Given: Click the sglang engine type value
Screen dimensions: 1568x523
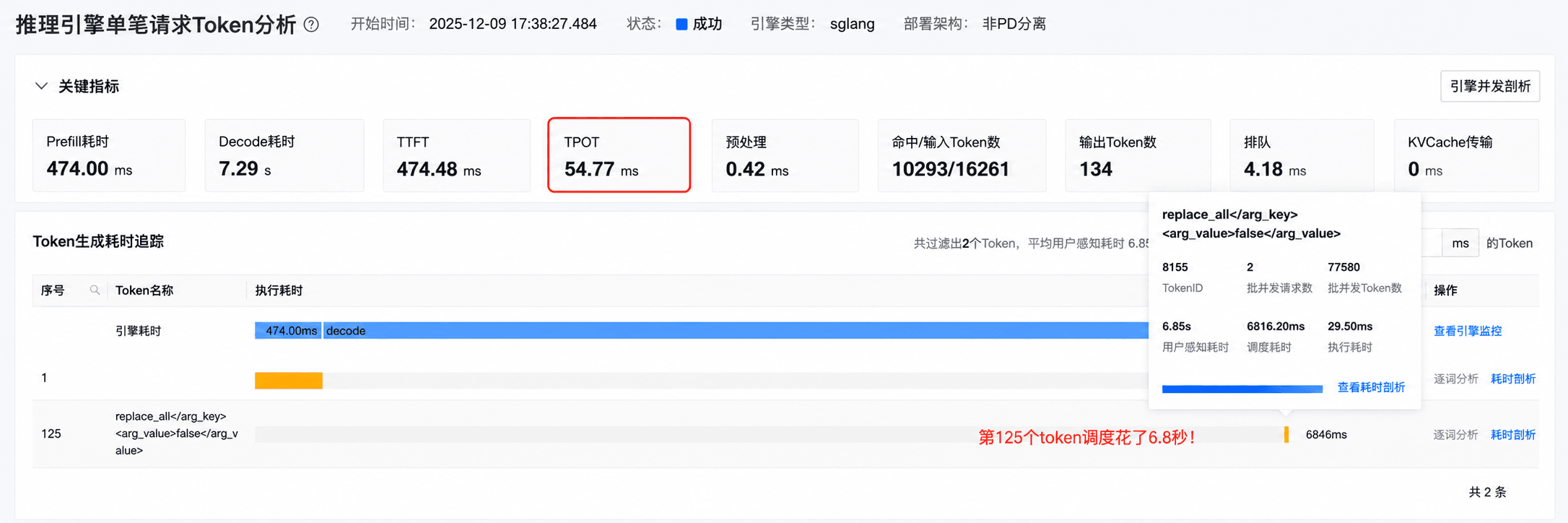Looking at the screenshot, I should click(x=852, y=24).
